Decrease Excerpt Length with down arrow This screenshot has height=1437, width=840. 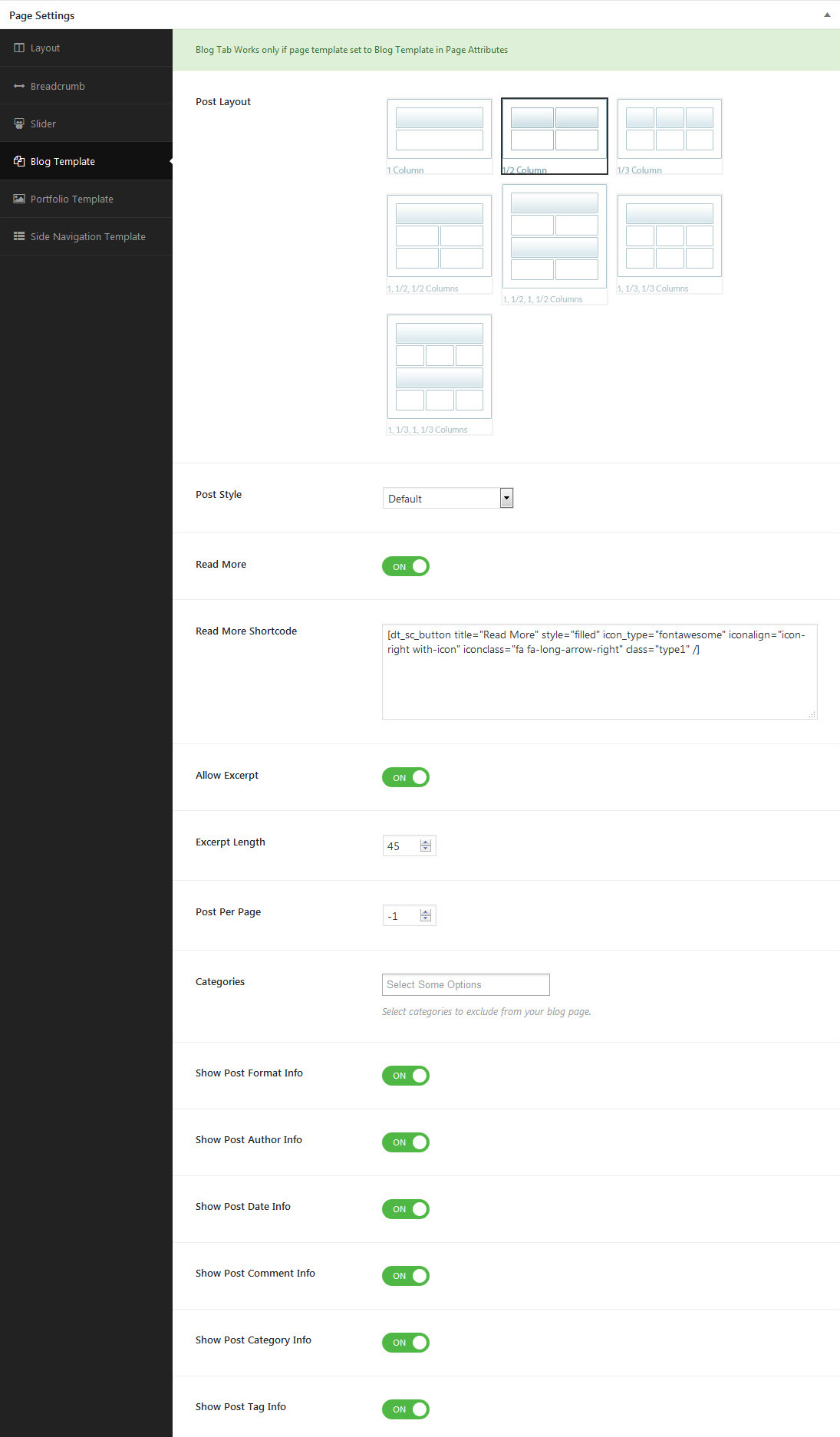coord(426,849)
